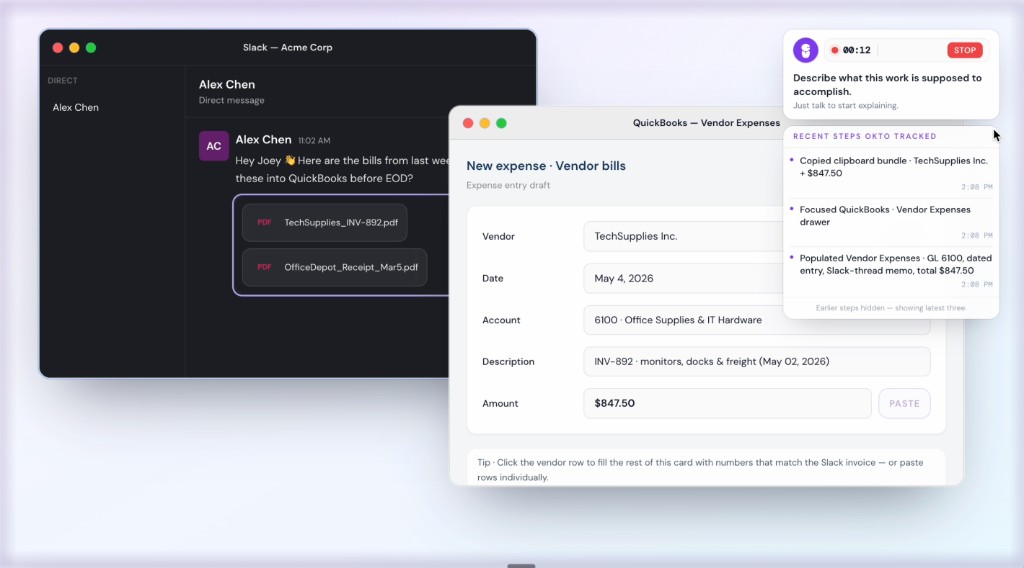The width and height of the screenshot is (1024, 568).
Task: Click the Slack — Acme Corp window title
Action: click(287, 48)
